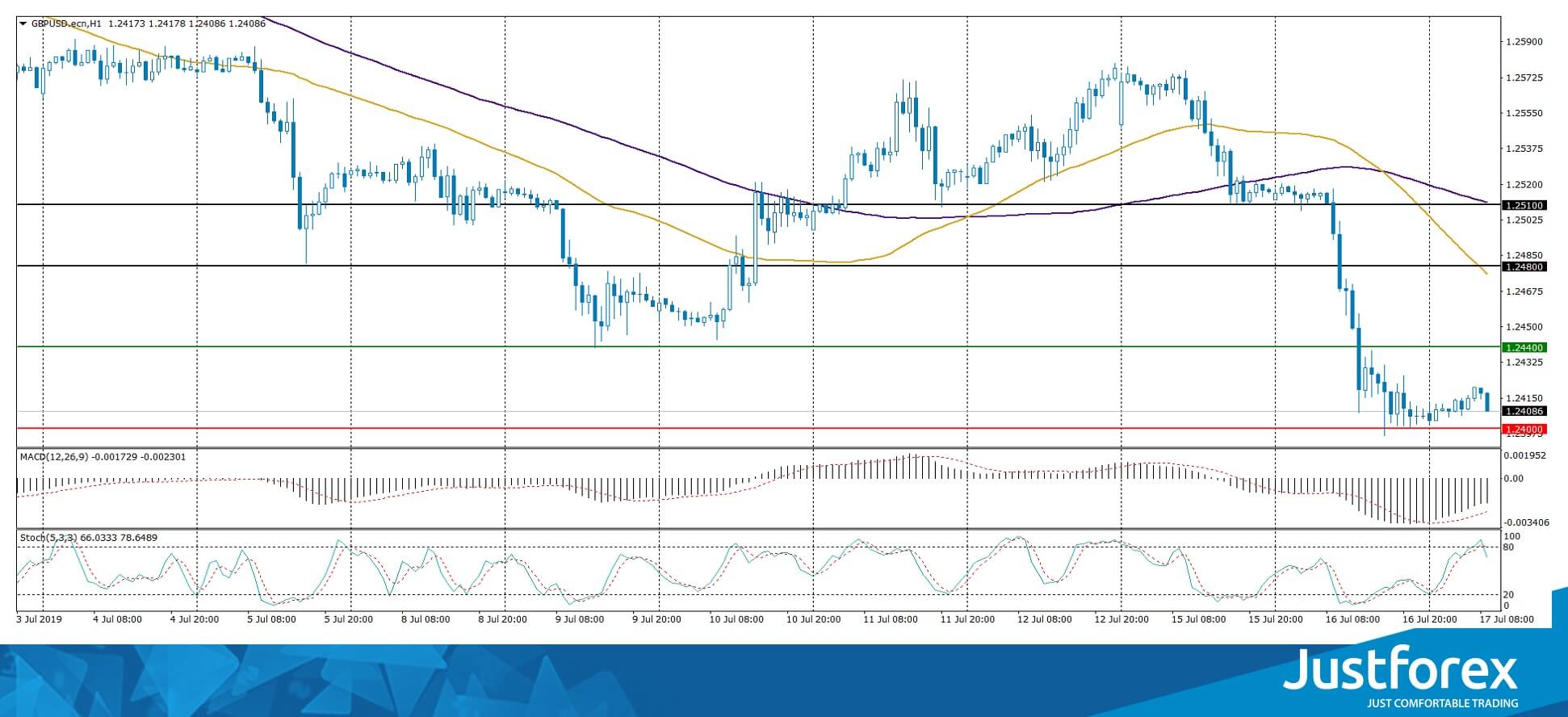Image resolution: width=1568 pixels, height=717 pixels.
Task: Click the 12 Jul 08:00 time label
Action: [x=1045, y=619]
